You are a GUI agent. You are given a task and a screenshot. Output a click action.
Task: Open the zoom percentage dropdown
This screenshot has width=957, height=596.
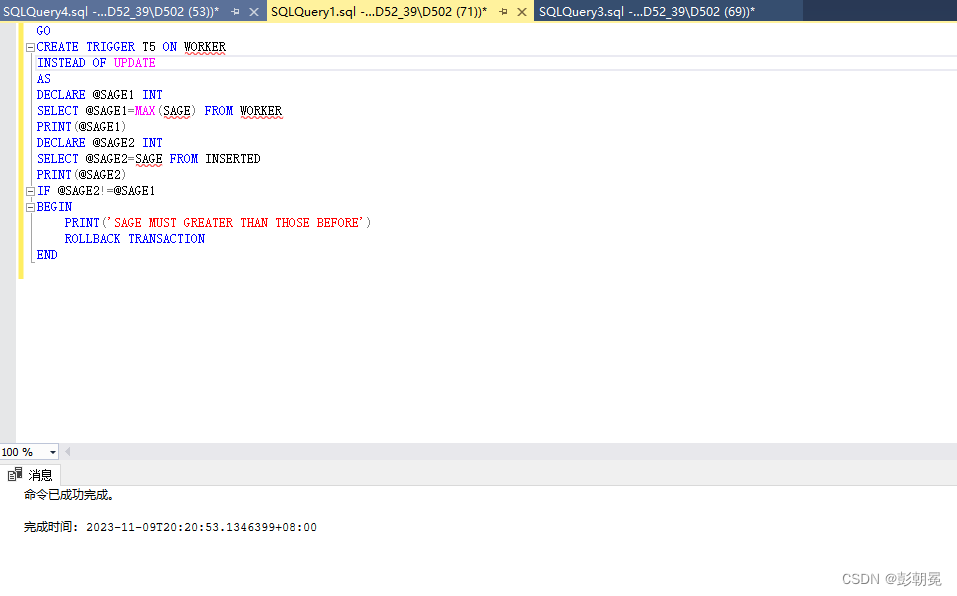(x=52, y=452)
